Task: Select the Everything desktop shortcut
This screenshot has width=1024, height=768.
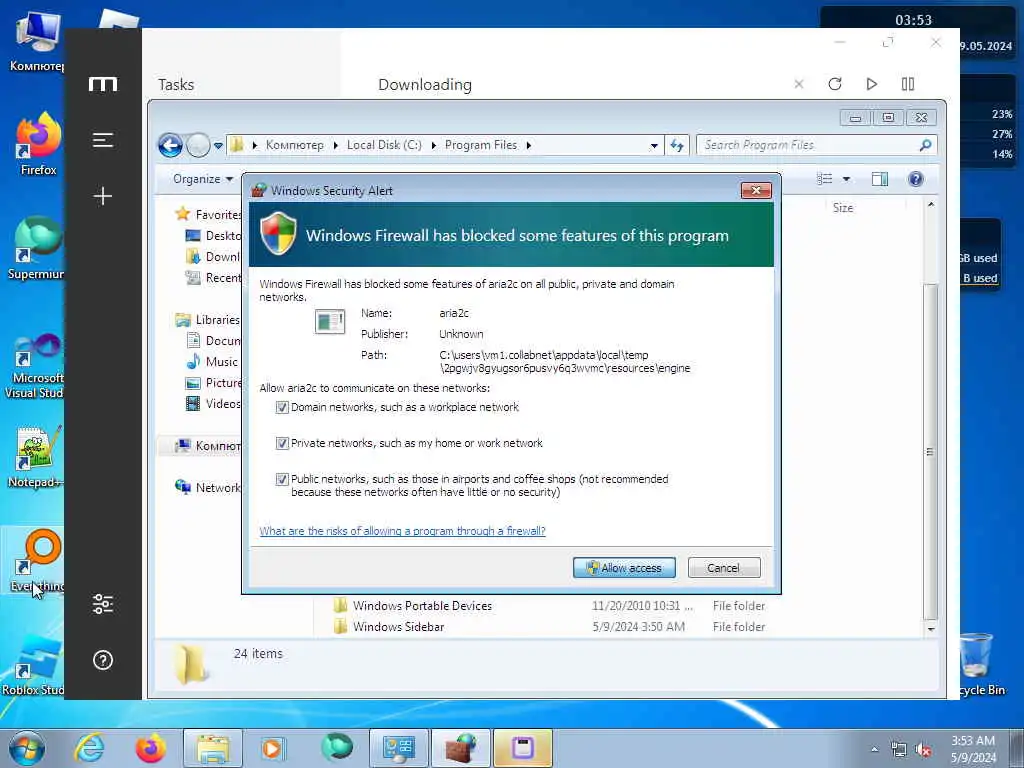Action: point(36,562)
